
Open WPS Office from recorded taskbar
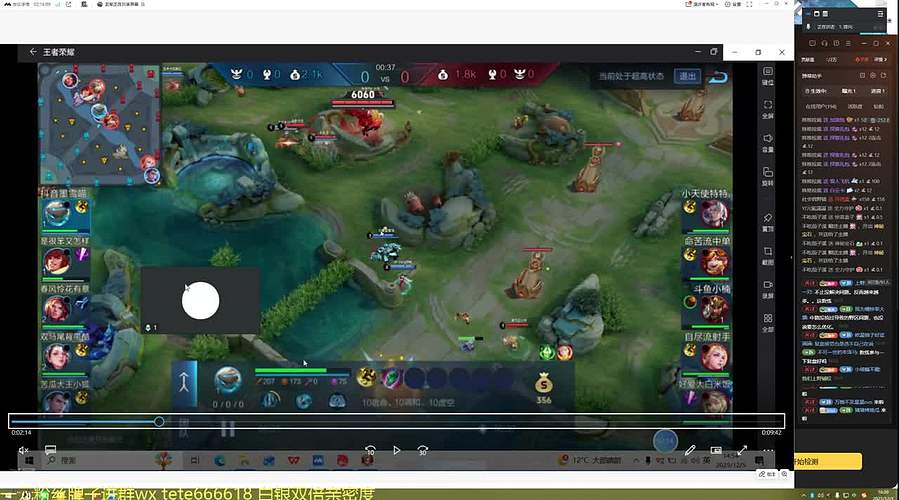294,460
